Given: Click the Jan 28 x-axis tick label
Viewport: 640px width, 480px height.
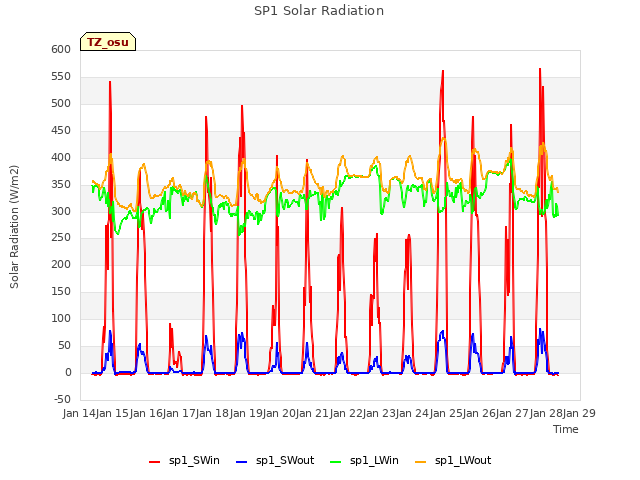Looking at the screenshot, I should (x=546, y=413).
